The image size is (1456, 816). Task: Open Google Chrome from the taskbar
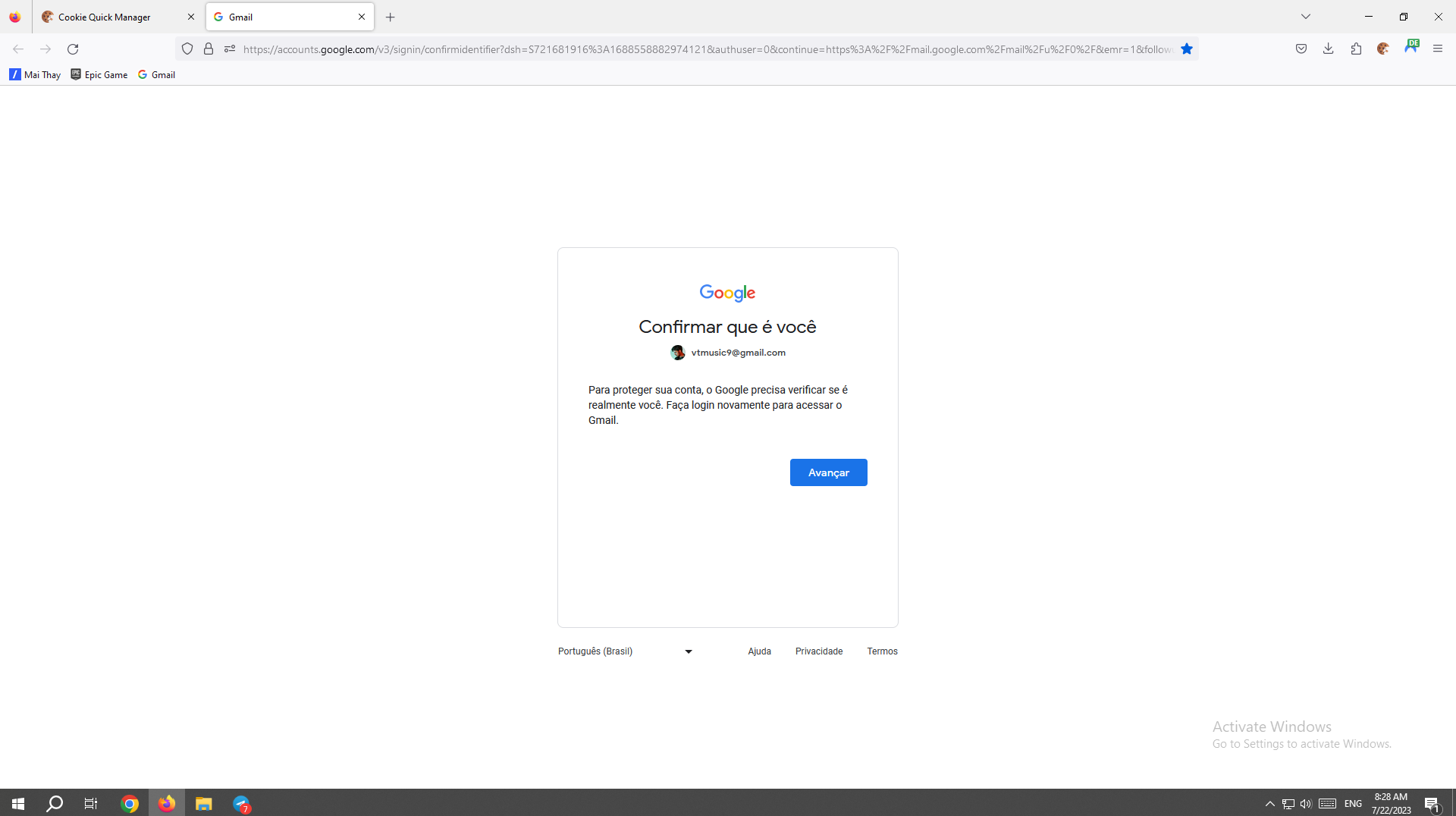[130, 803]
